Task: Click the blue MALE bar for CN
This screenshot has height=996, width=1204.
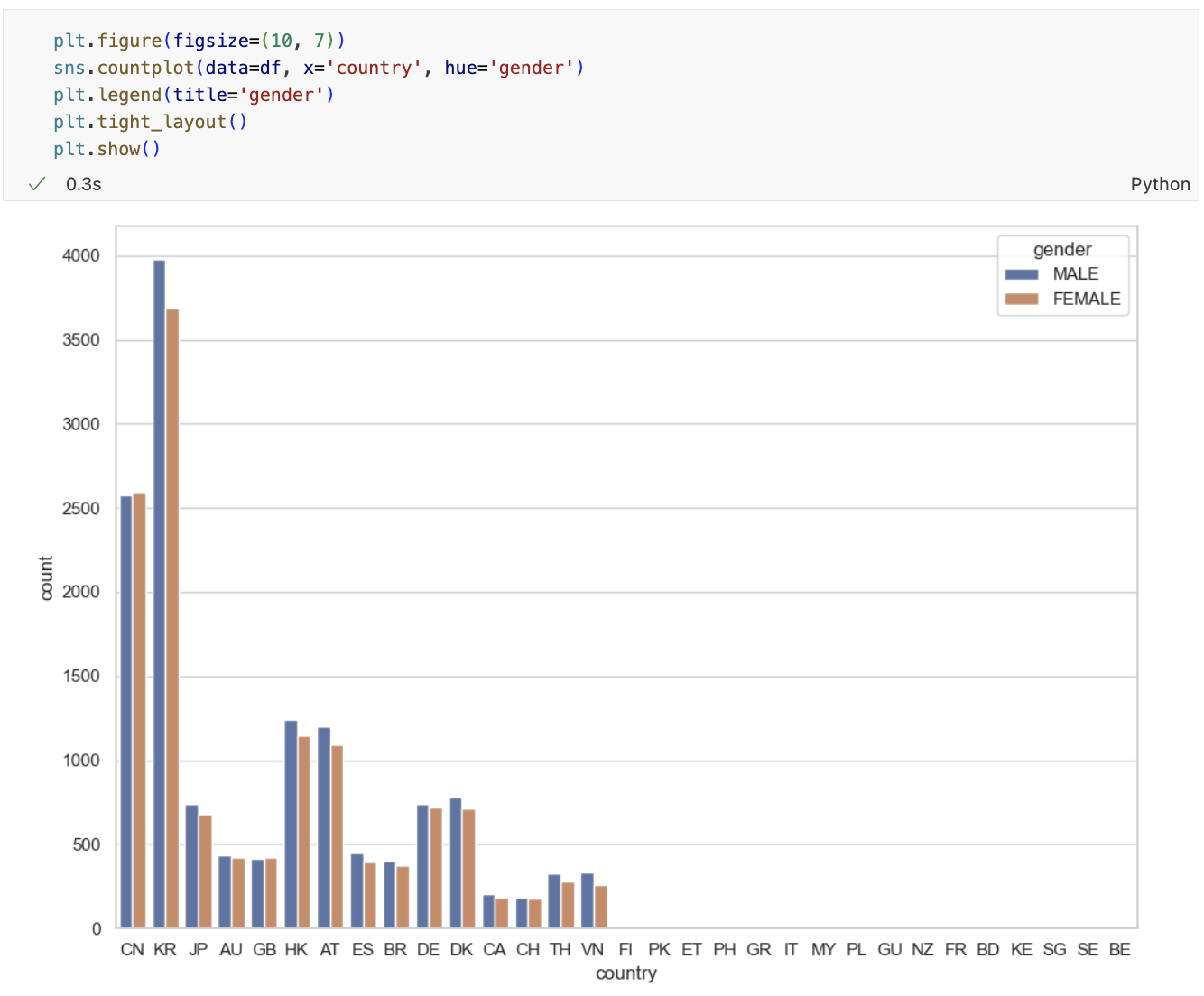Action: tap(126, 712)
